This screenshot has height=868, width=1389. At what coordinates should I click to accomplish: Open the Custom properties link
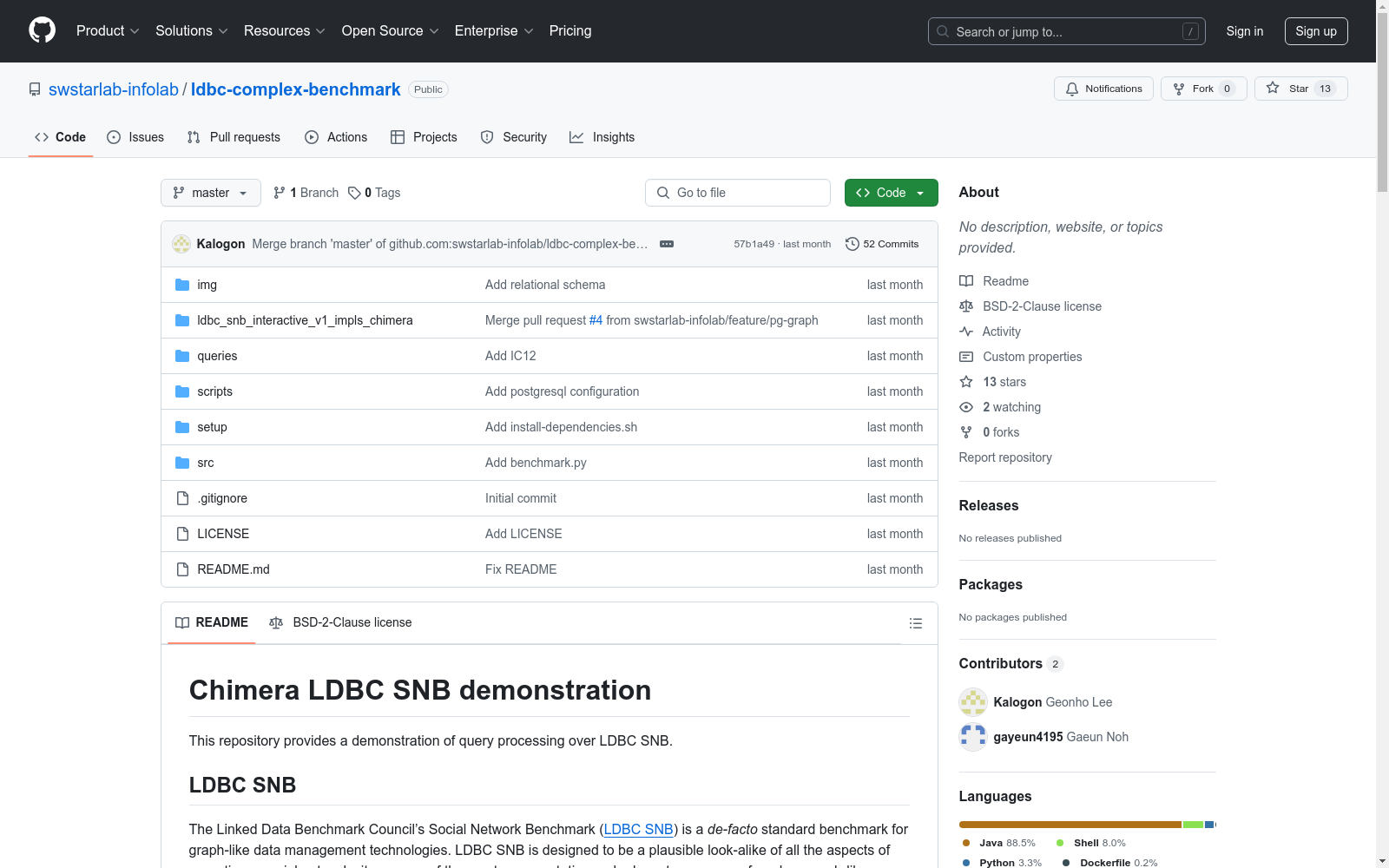(1032, 357)
